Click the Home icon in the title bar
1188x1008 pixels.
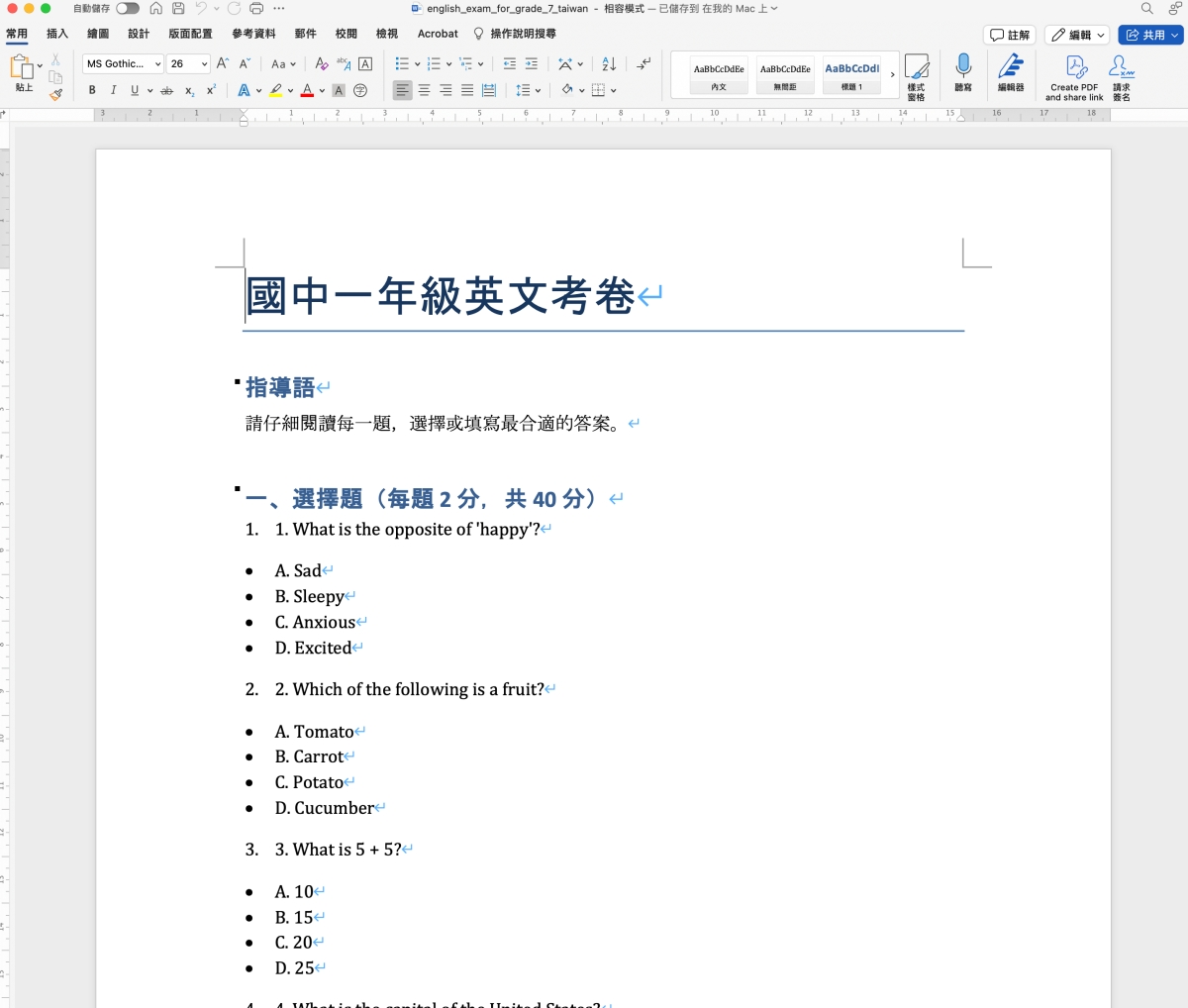[156, 9]
